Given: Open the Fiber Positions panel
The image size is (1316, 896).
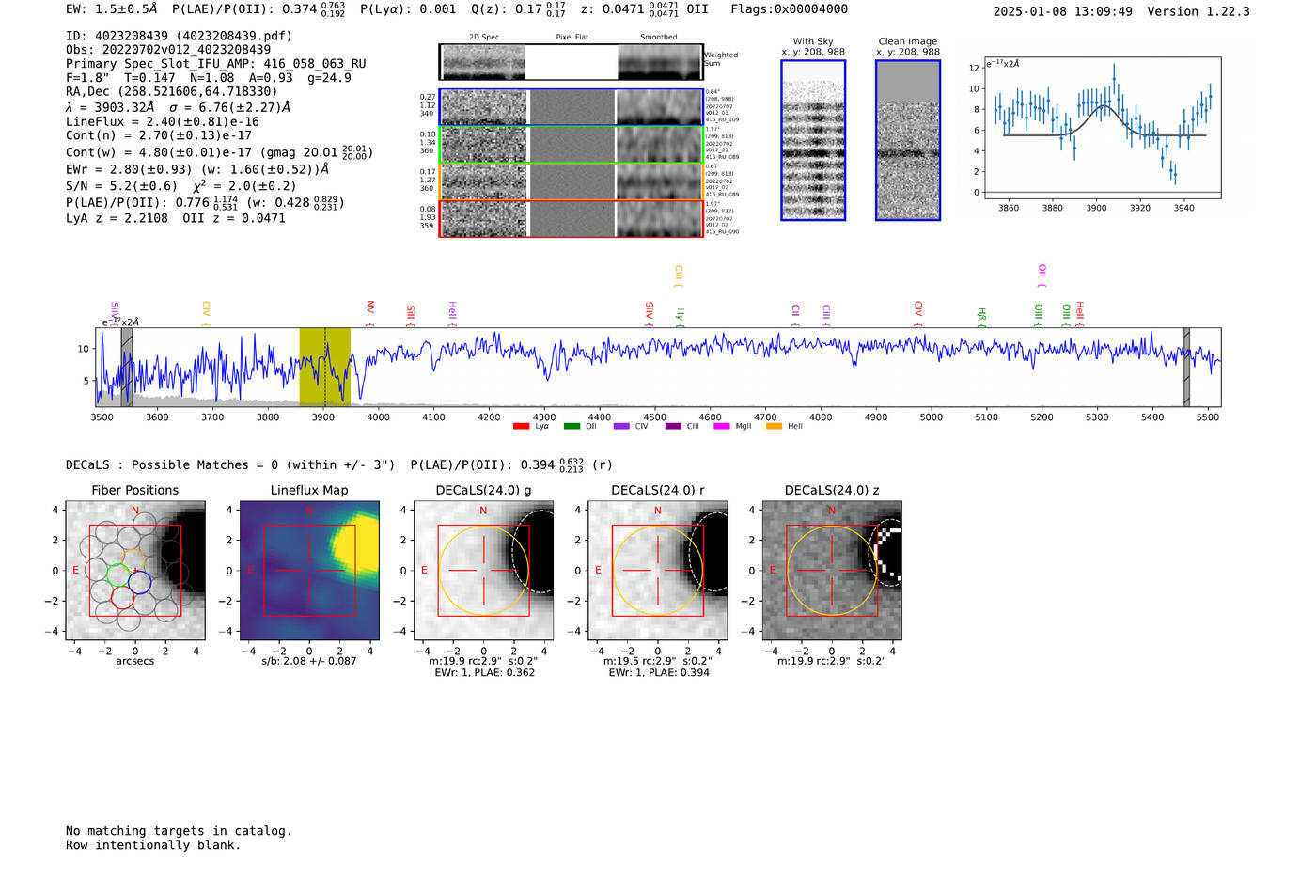Looking at the screenshot, I should click(135, 570).
